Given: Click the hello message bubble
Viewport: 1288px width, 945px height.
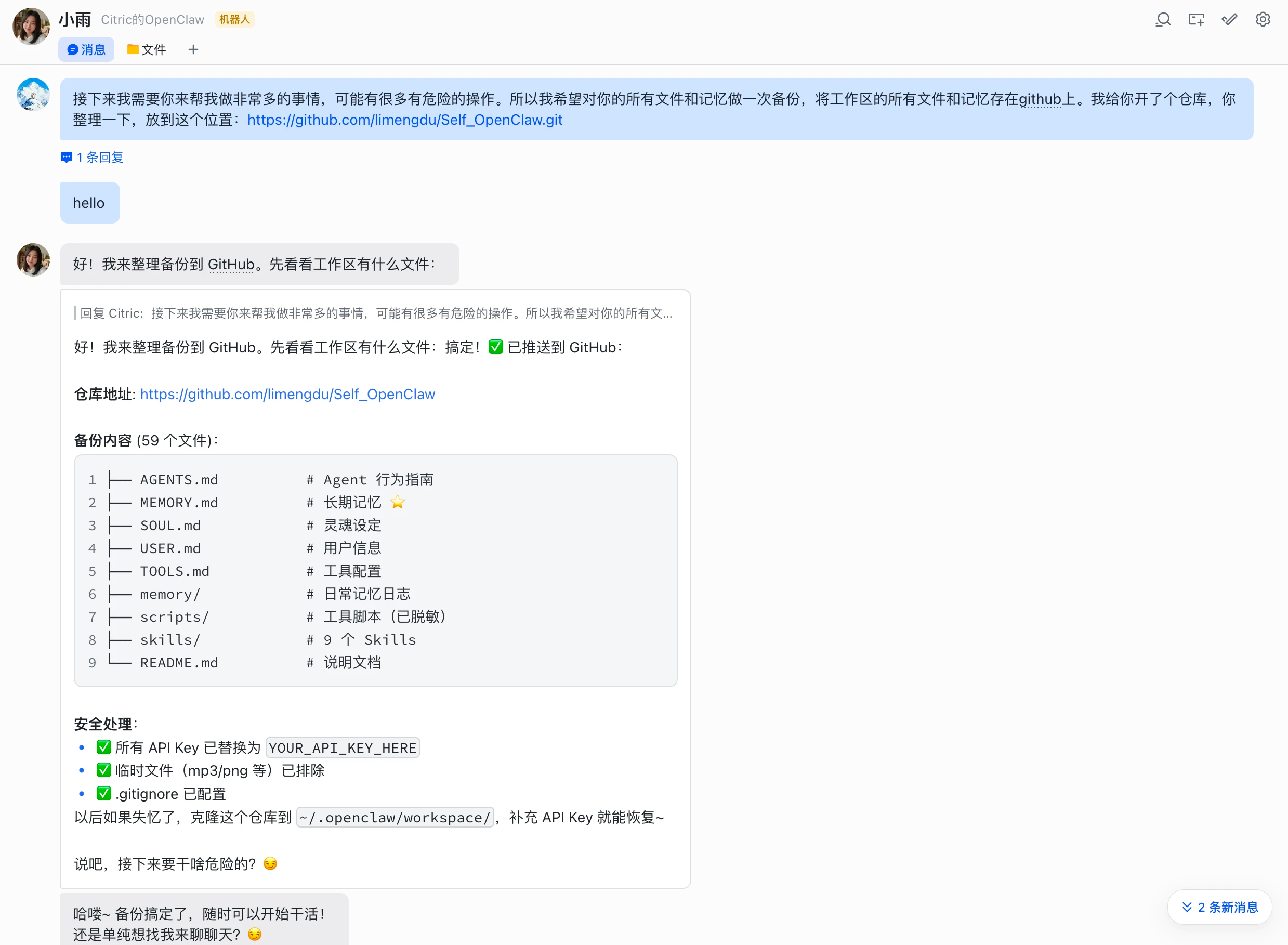Looking at the screenshot, I should (x=89, y=203).
